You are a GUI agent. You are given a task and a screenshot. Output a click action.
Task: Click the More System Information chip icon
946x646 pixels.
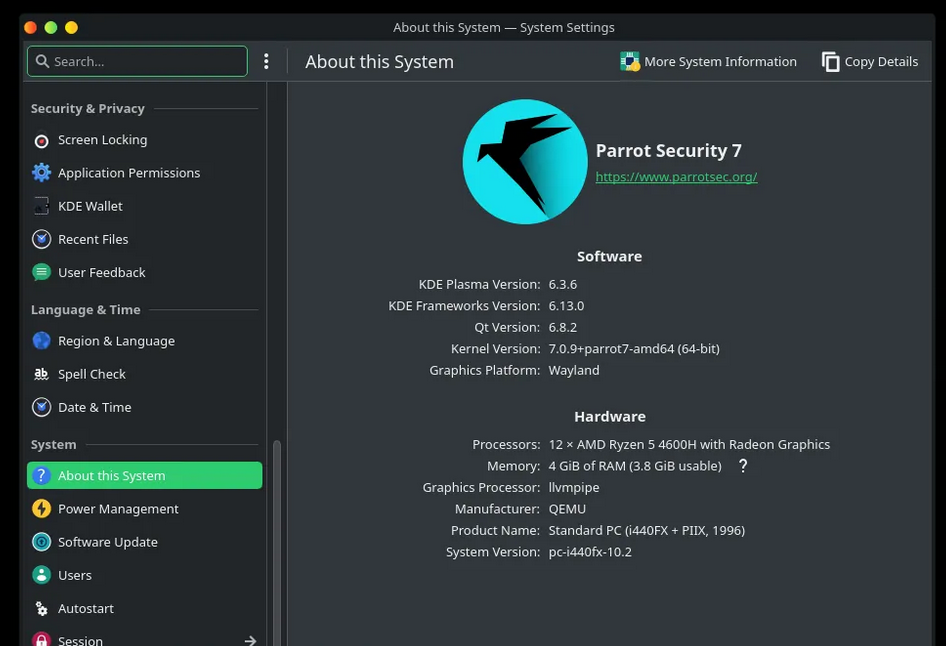tap(629, 62)
